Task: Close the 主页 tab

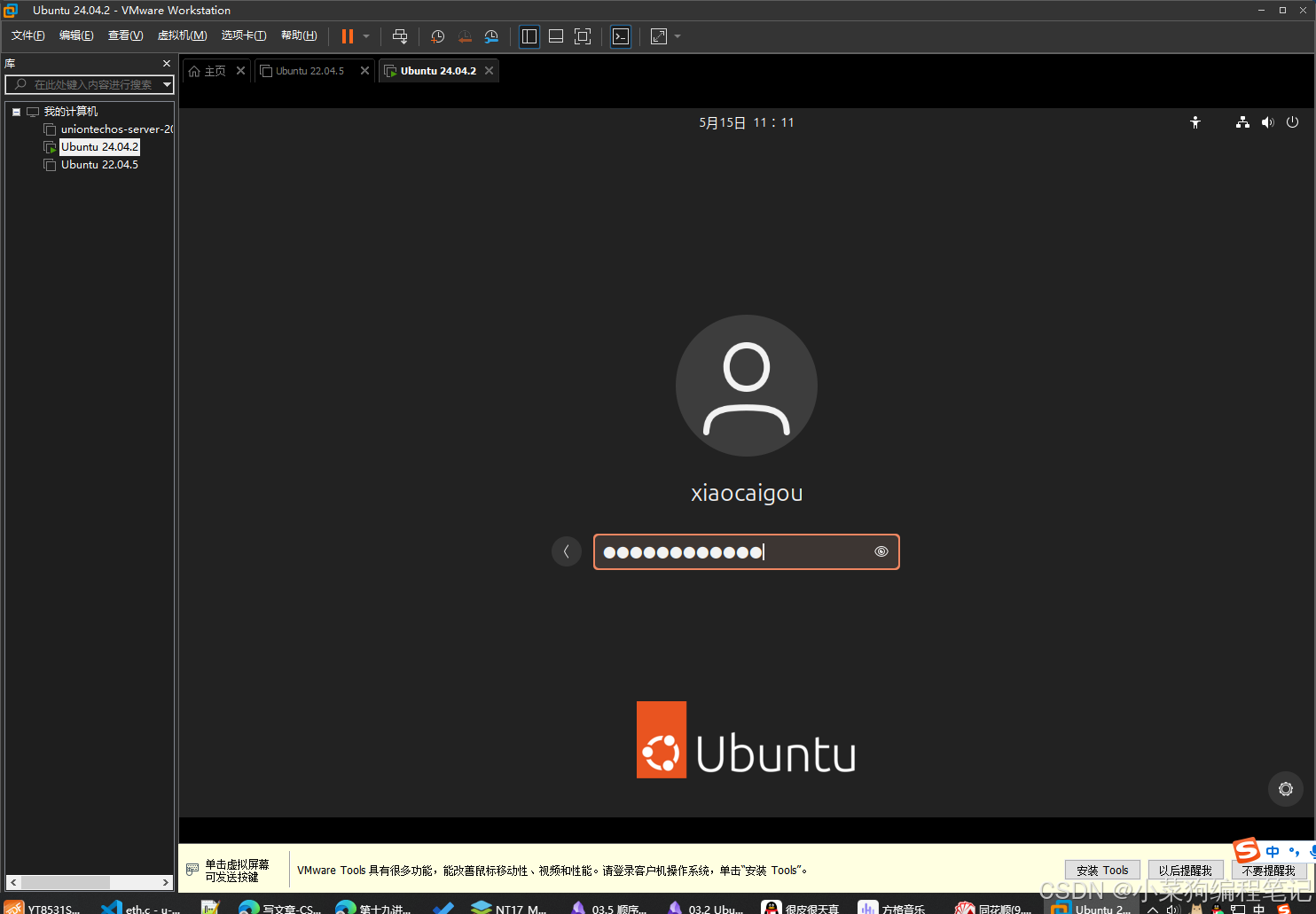Action: point(240,71)
